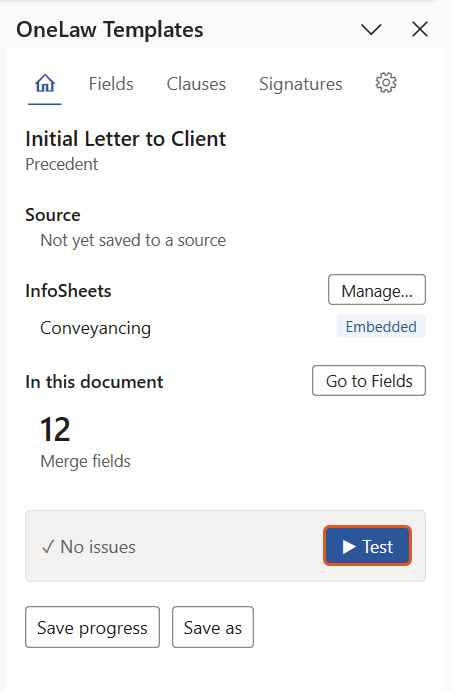Screen dimensions: 452x691
Task: Run the Test button
Action: (367, 546)
